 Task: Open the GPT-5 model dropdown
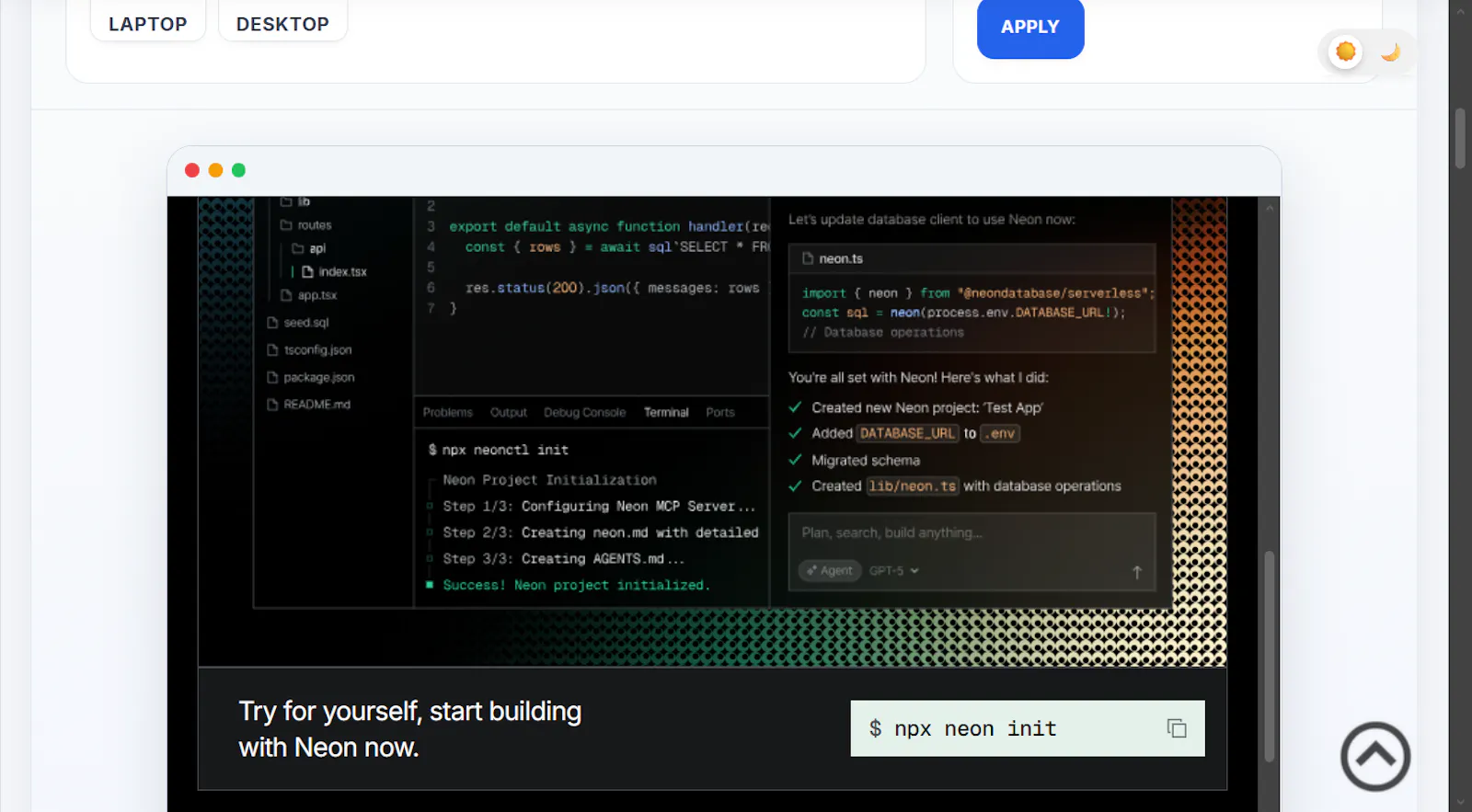894,571
